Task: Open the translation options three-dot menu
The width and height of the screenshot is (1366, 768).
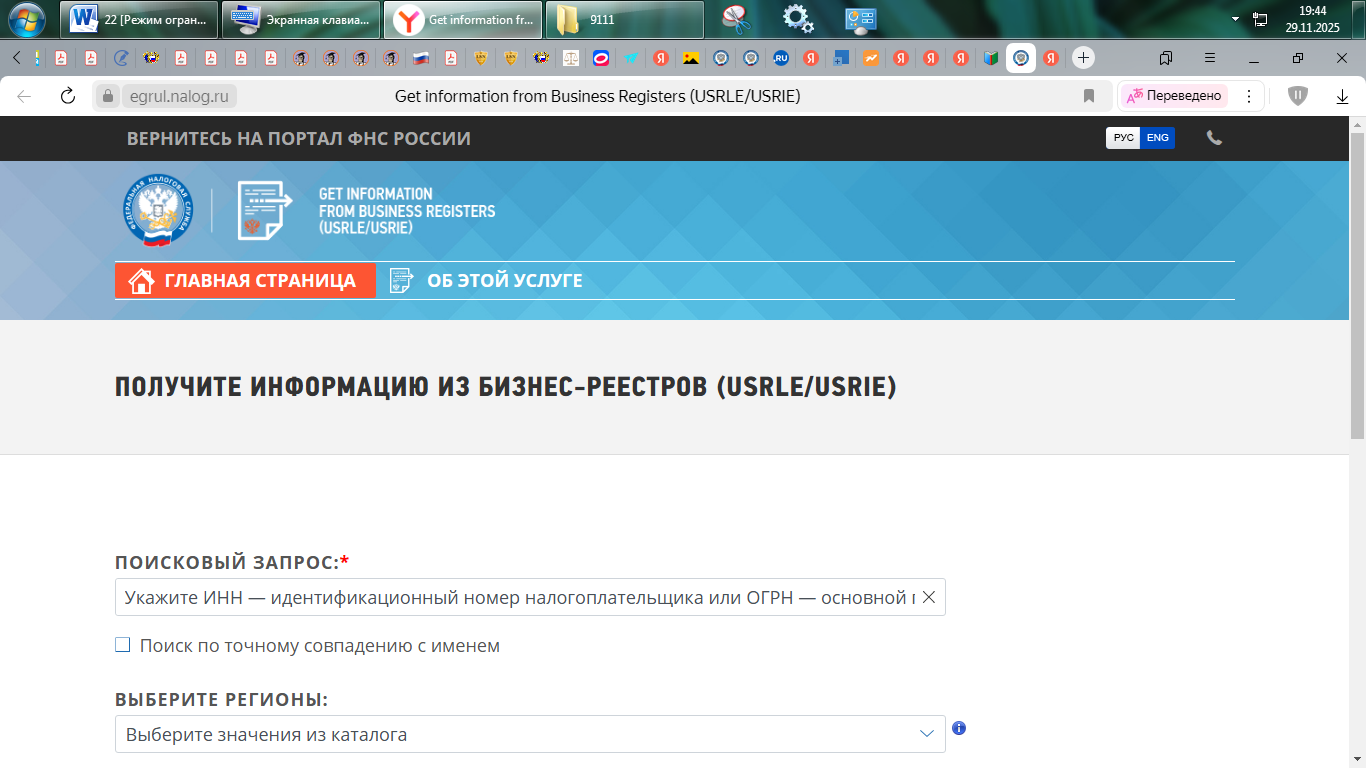Action: [x=1248, y=96]
